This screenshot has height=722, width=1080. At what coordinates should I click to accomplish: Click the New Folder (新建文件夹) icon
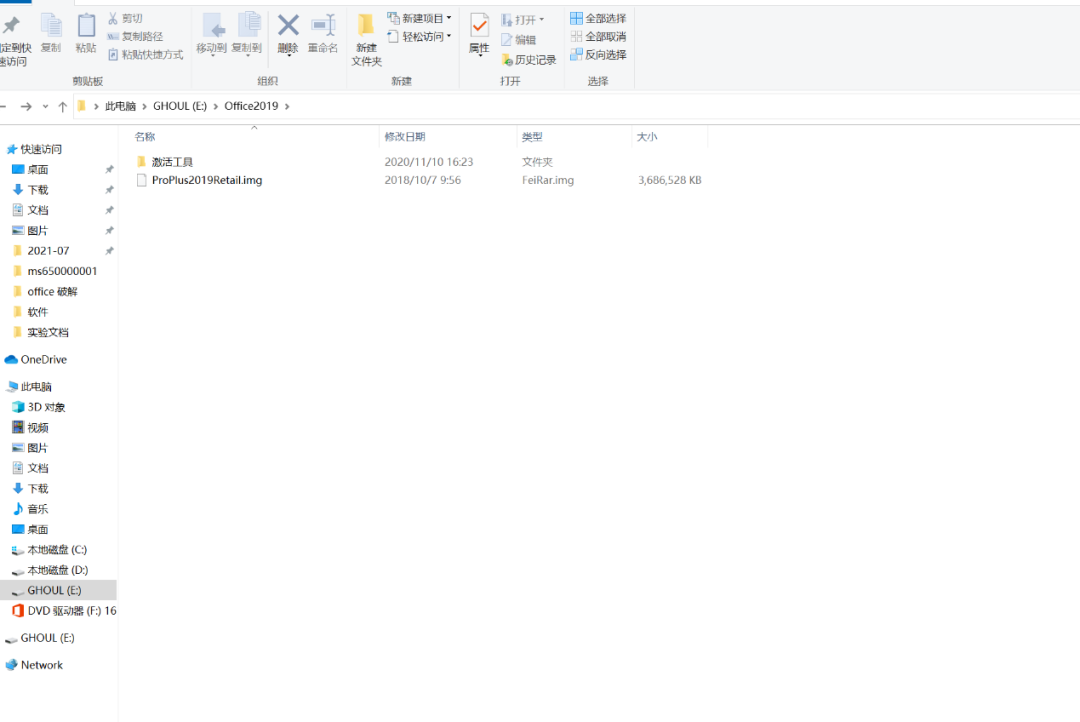[x=366, y=27]
